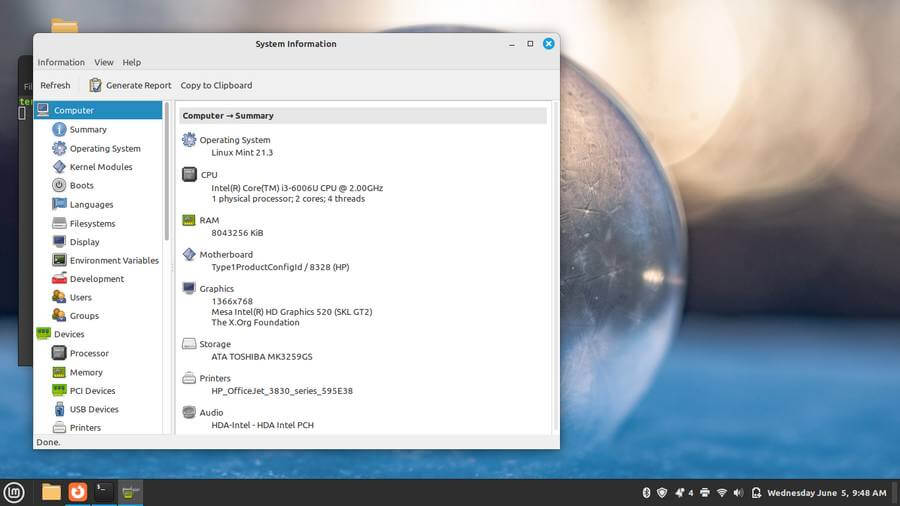Click the 1 physical processor line

tap(288, 198)
